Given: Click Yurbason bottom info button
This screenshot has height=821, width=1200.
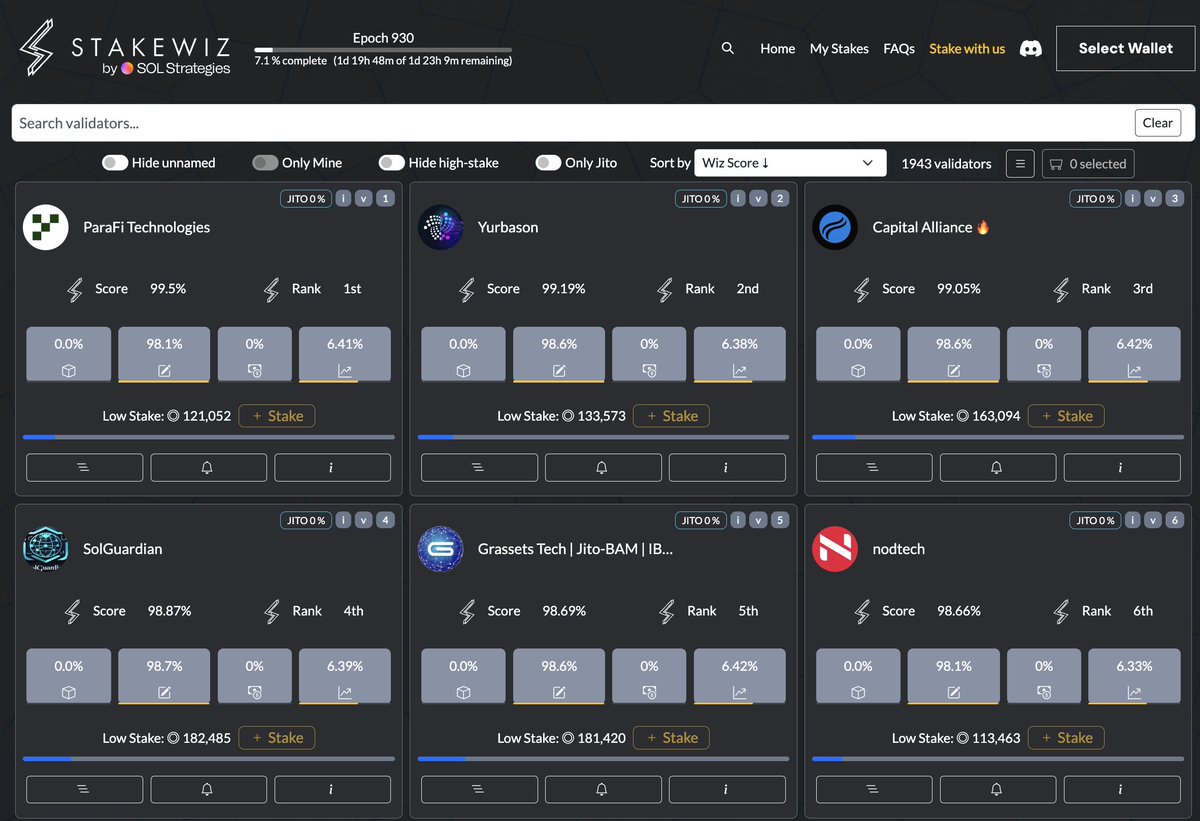Looking at the screenshot, I should pos(727,468).
